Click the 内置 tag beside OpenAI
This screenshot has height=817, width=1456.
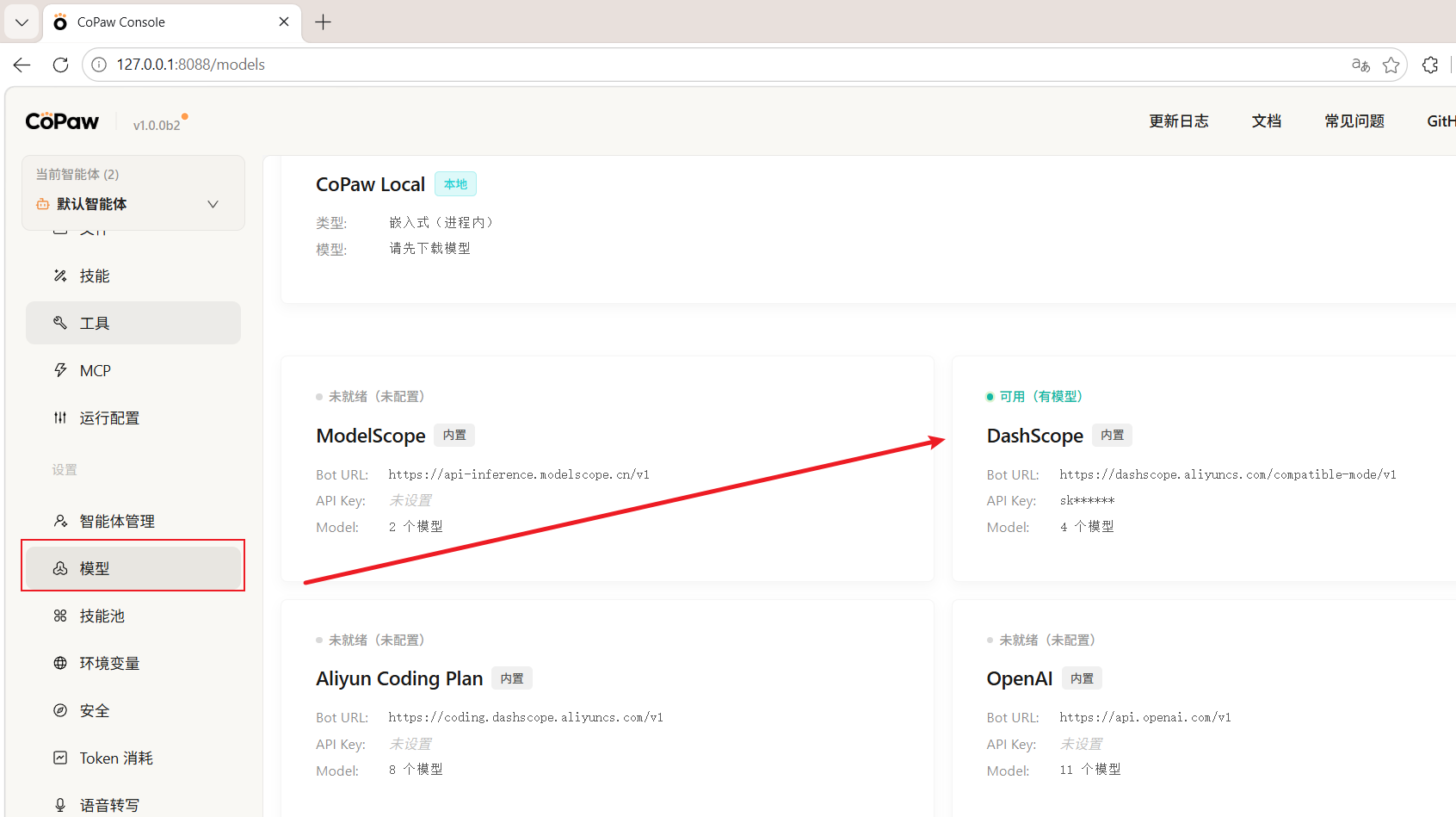1082,678
